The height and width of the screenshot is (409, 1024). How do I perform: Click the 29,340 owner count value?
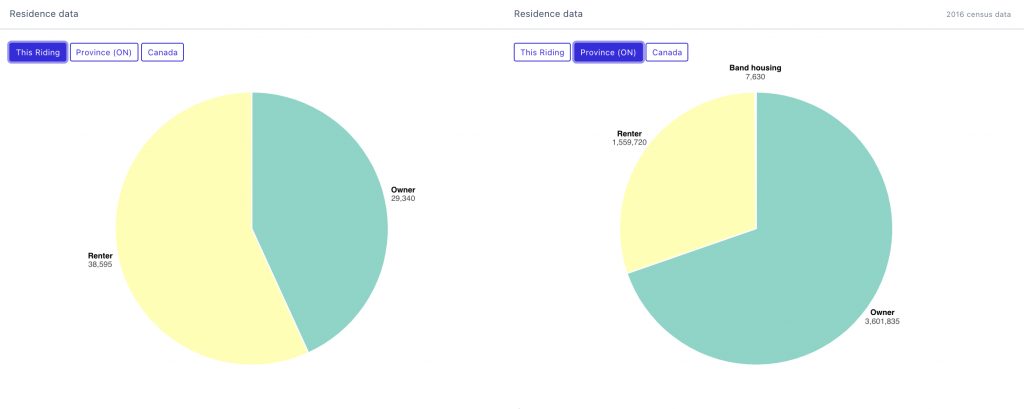click(403, 198)
